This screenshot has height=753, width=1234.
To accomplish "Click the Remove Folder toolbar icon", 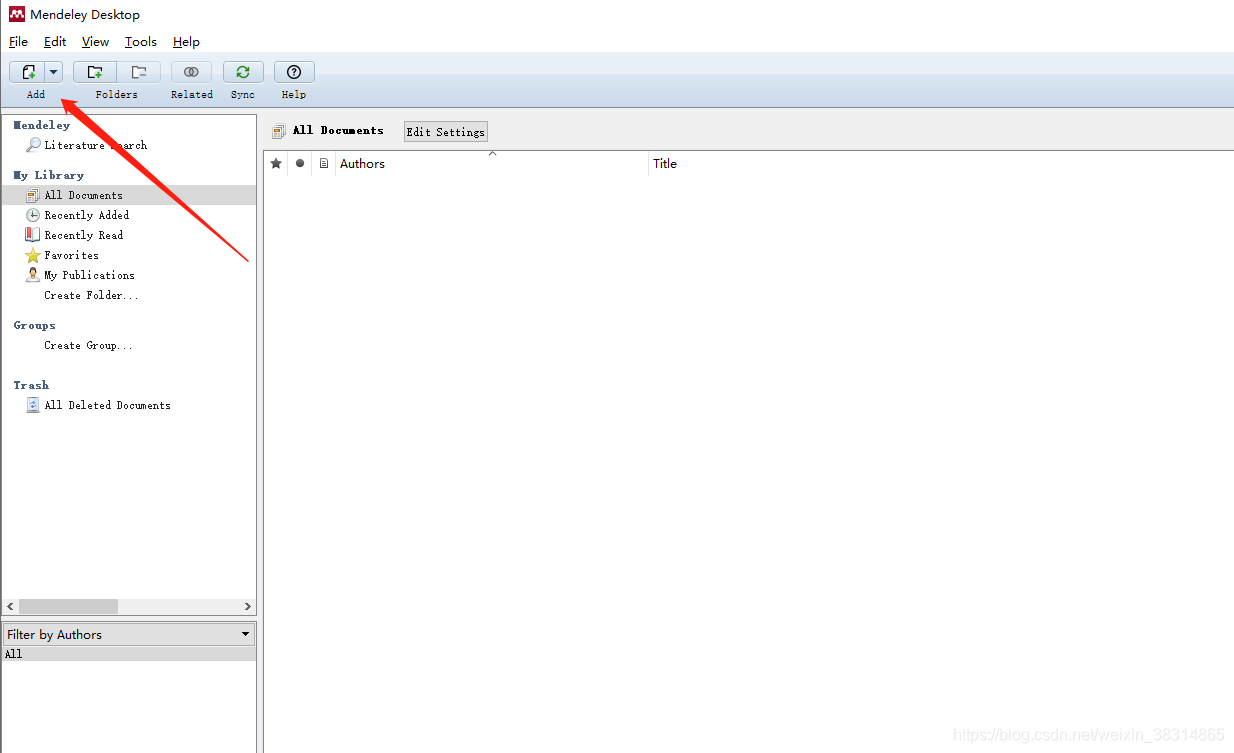I will [139, 72].
